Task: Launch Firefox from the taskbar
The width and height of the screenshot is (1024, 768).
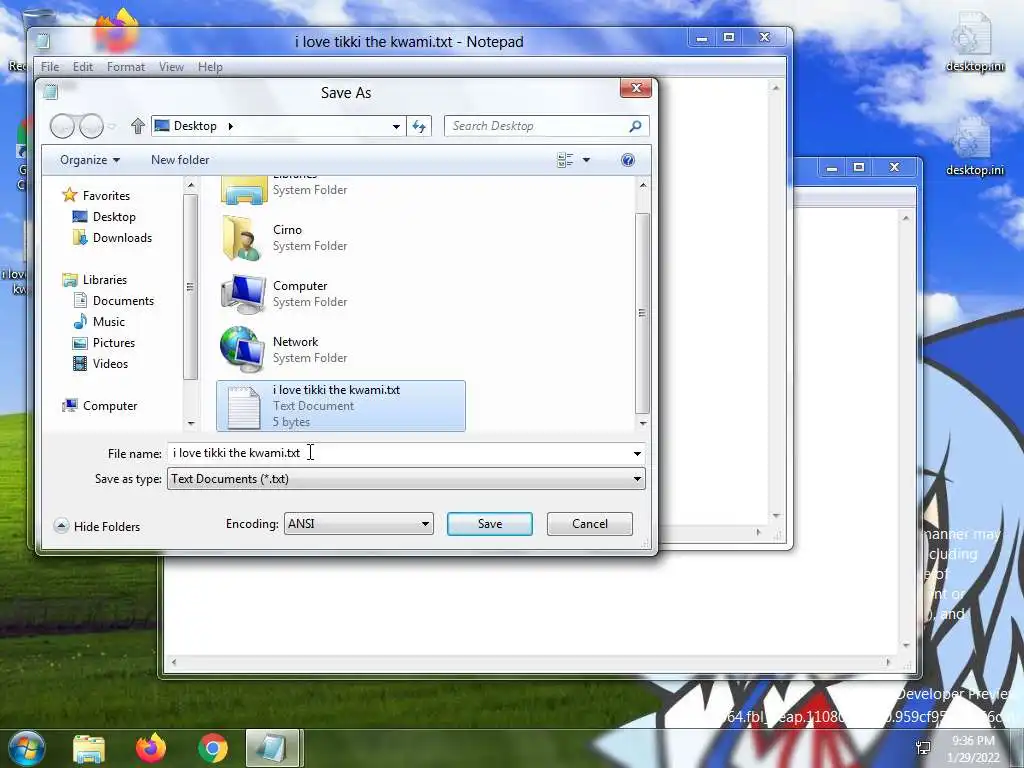Action: pyautogui.click(x=151, y=748)
